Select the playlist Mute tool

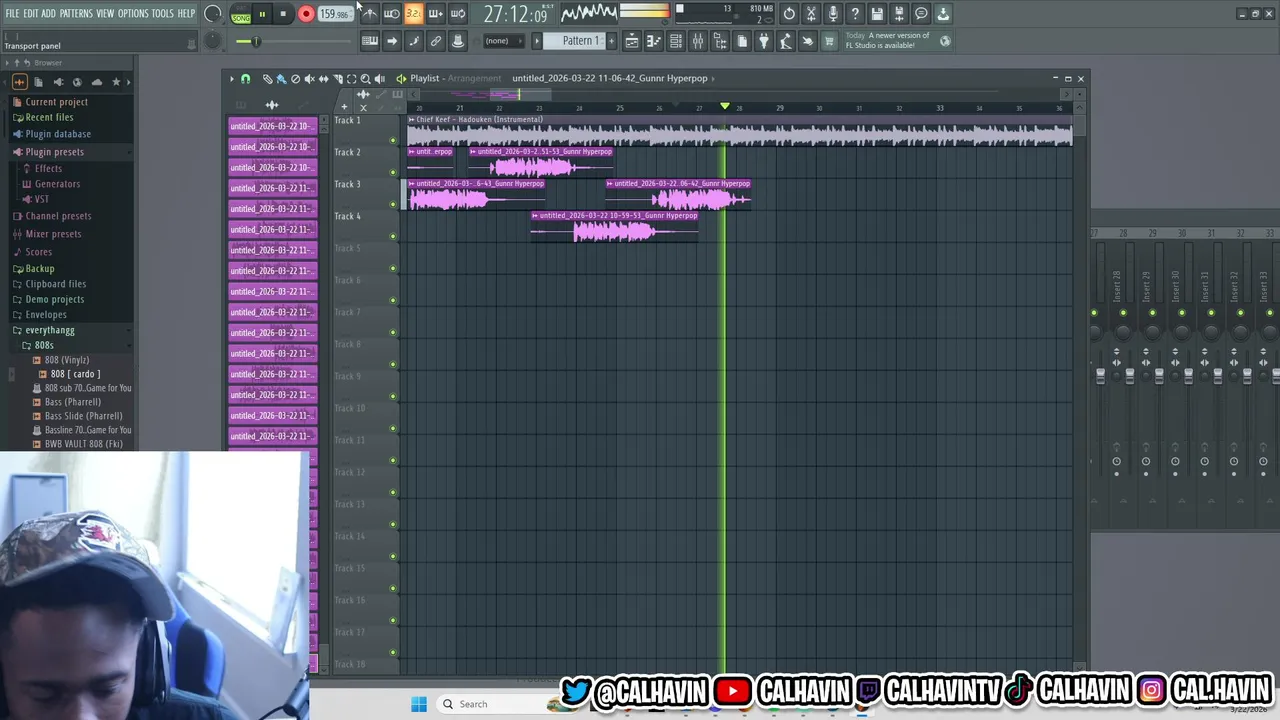click(309, 78)
